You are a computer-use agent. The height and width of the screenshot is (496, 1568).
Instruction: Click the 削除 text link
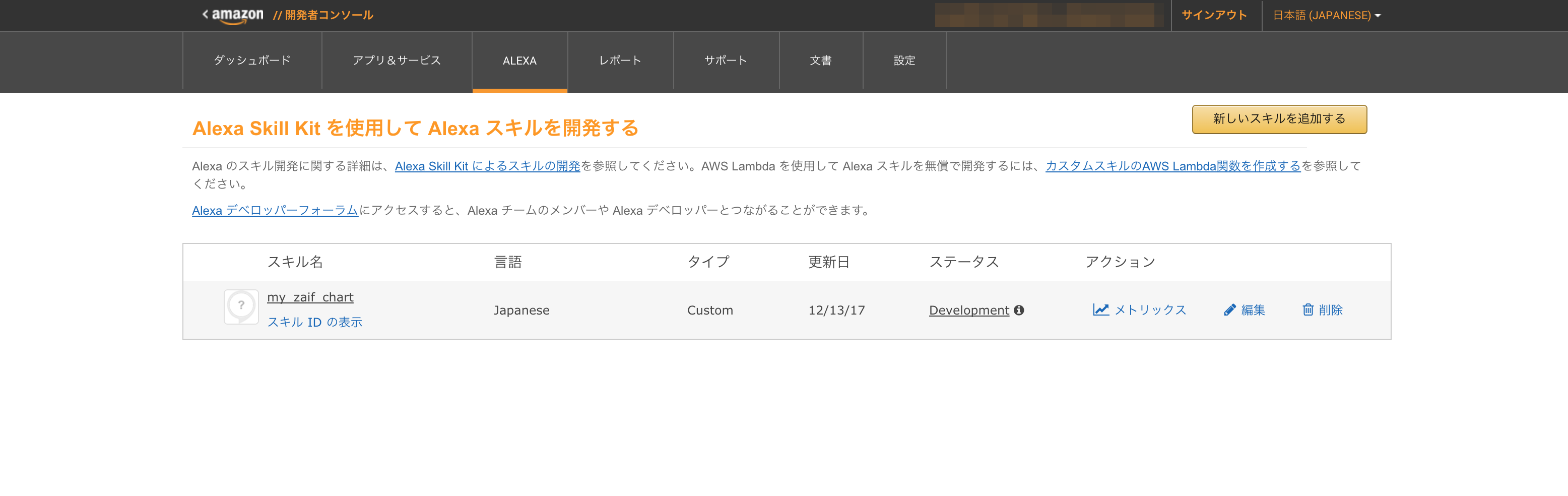click(x=1331, y=311)
